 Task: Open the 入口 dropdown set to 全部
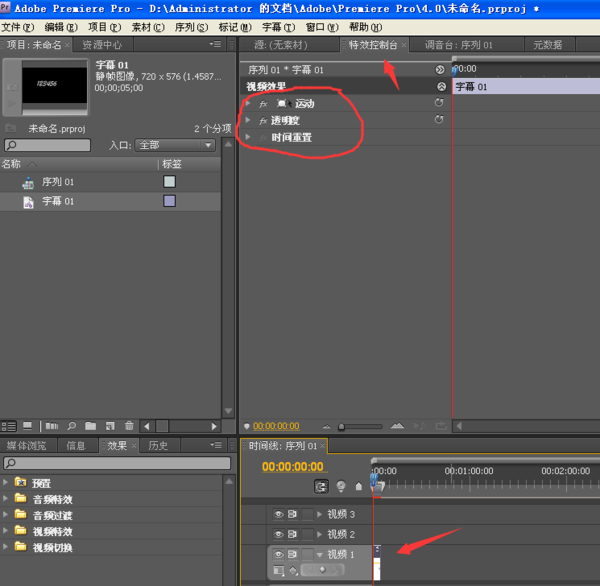pos(175,145)
